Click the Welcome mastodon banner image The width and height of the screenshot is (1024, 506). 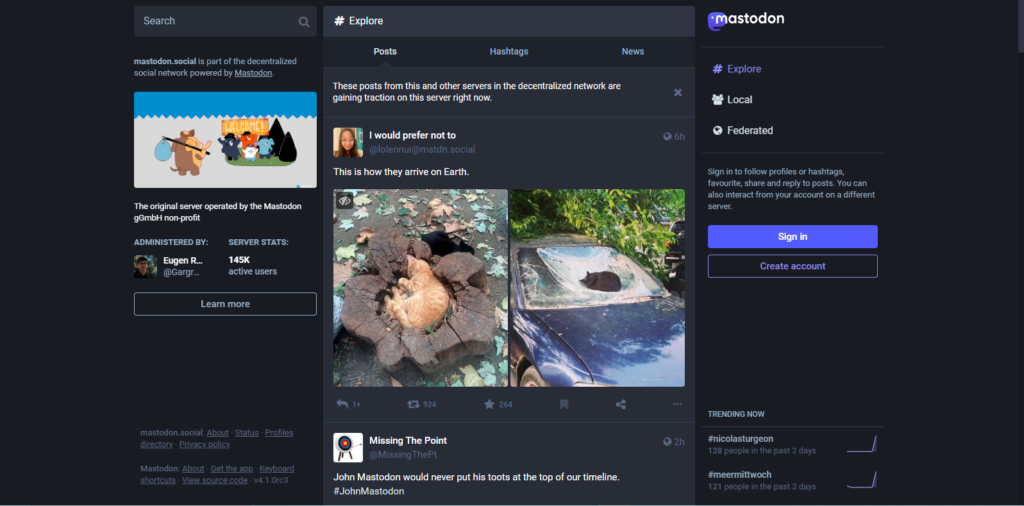click(x=225, y=140)
